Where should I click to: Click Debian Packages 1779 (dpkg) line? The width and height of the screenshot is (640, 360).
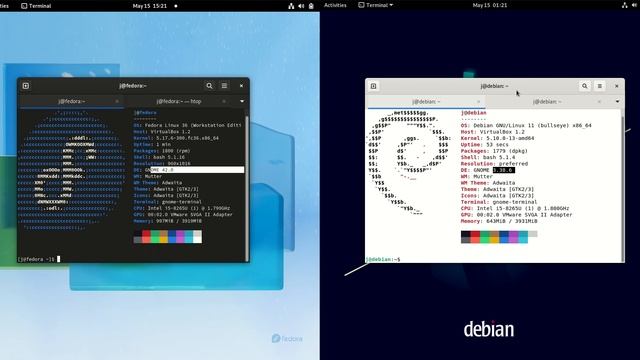[494, 151]
